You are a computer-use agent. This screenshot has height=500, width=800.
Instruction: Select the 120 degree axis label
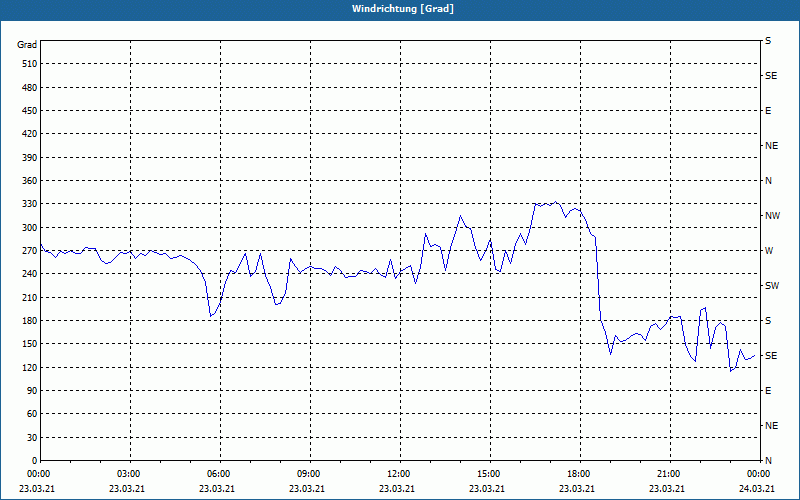click(30, 367)
